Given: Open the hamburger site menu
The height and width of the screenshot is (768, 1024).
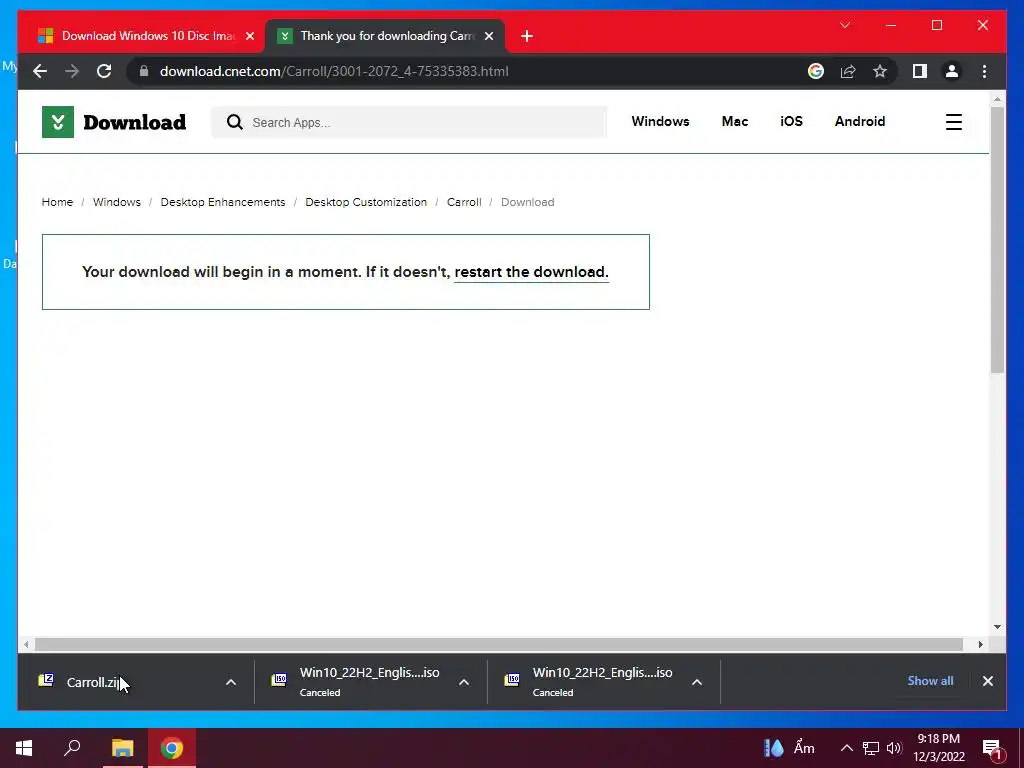Looking at the screenshot, I should point(953,122).
